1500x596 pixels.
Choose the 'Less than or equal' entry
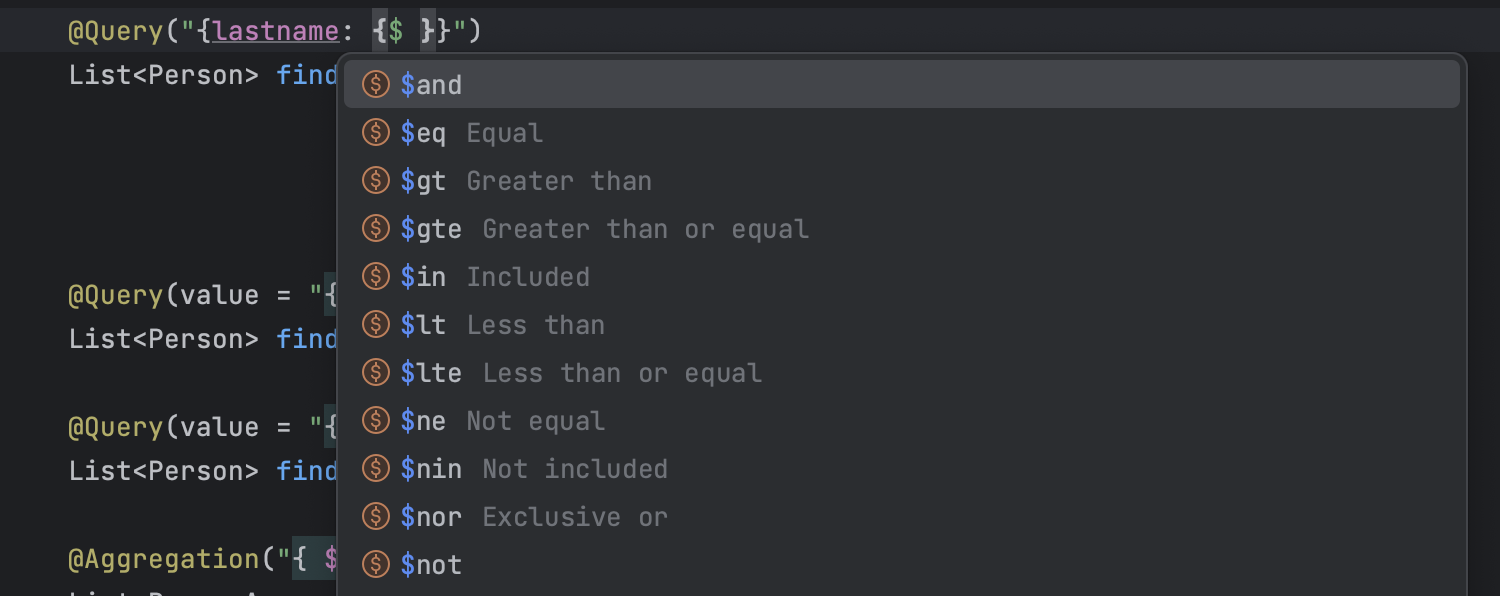tap(901, 373)
